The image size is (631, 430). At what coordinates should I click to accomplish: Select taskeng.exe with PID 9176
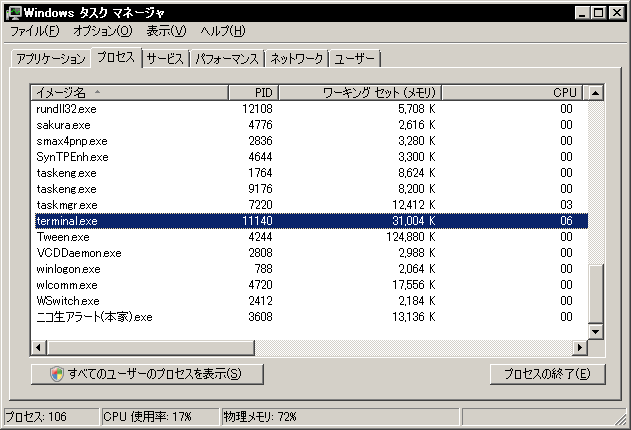[311, 189]
